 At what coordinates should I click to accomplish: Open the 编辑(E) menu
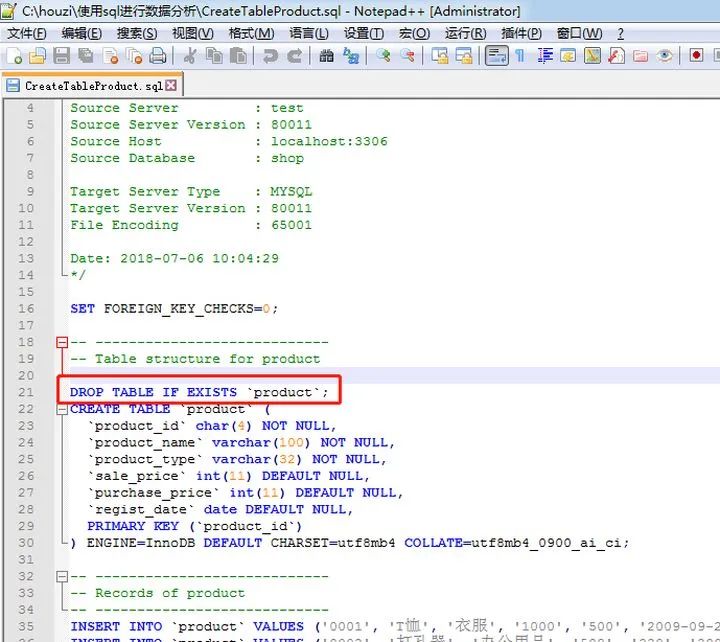click(82, 34)
